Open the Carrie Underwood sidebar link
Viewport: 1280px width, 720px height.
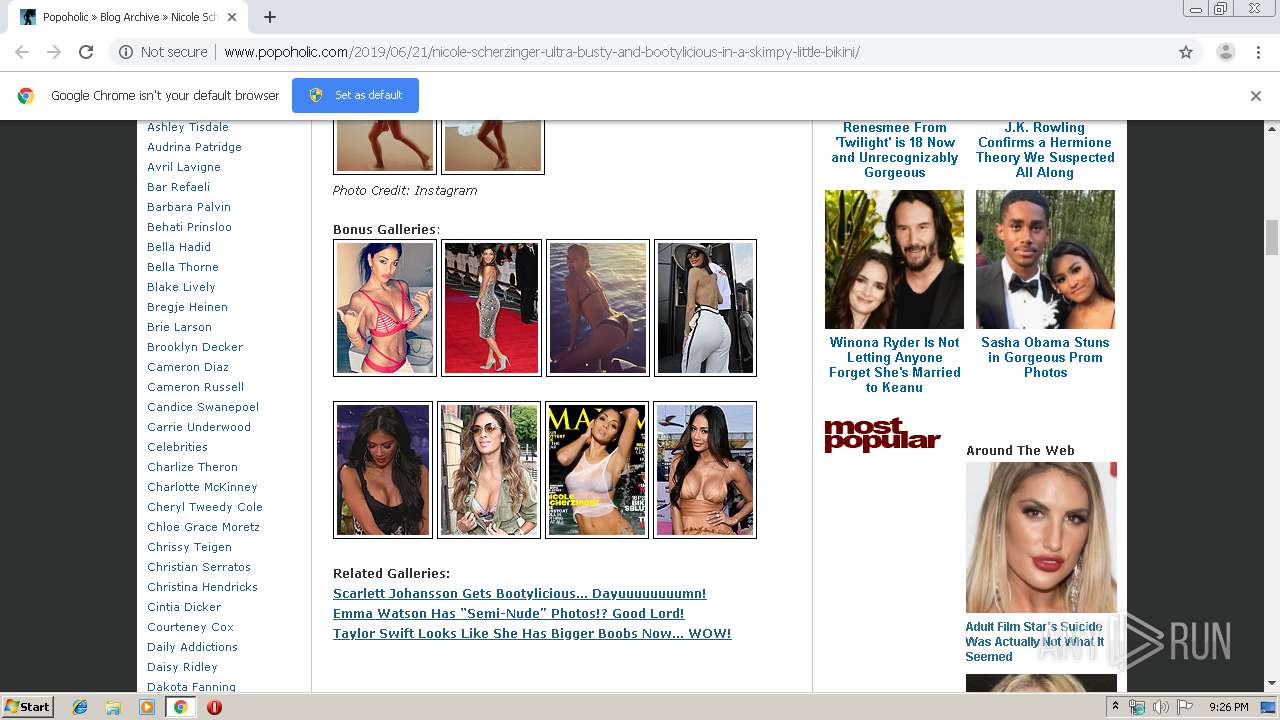[x=199, y=427]
